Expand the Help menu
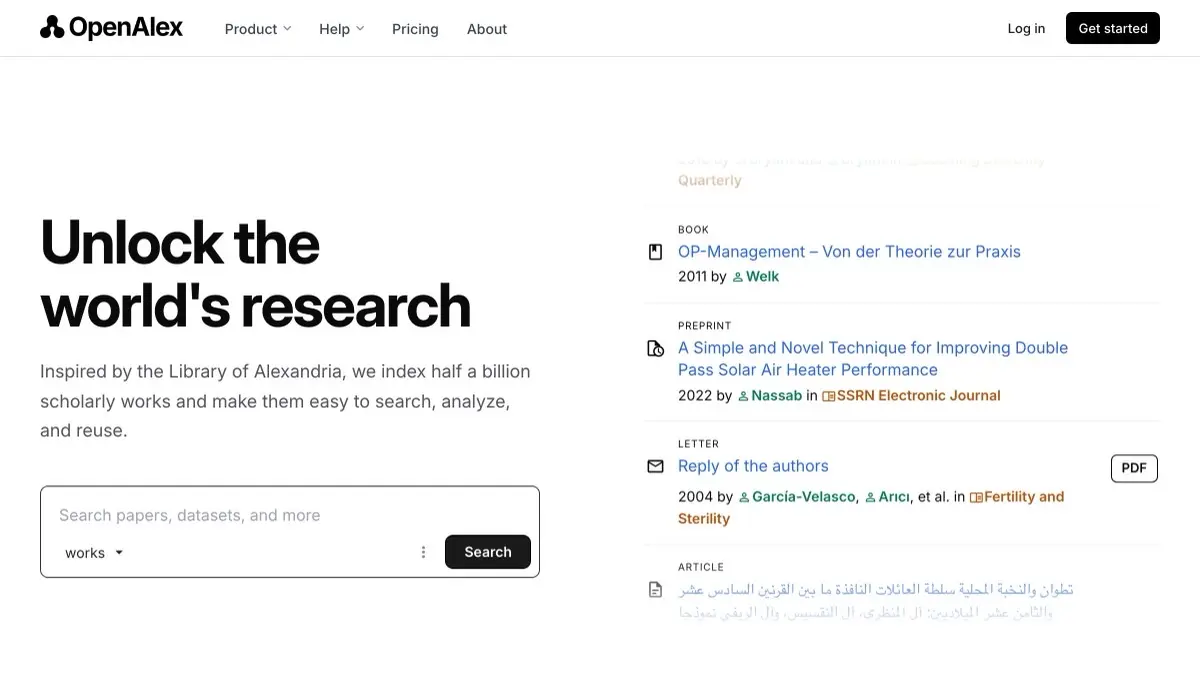 coord(342,29)
